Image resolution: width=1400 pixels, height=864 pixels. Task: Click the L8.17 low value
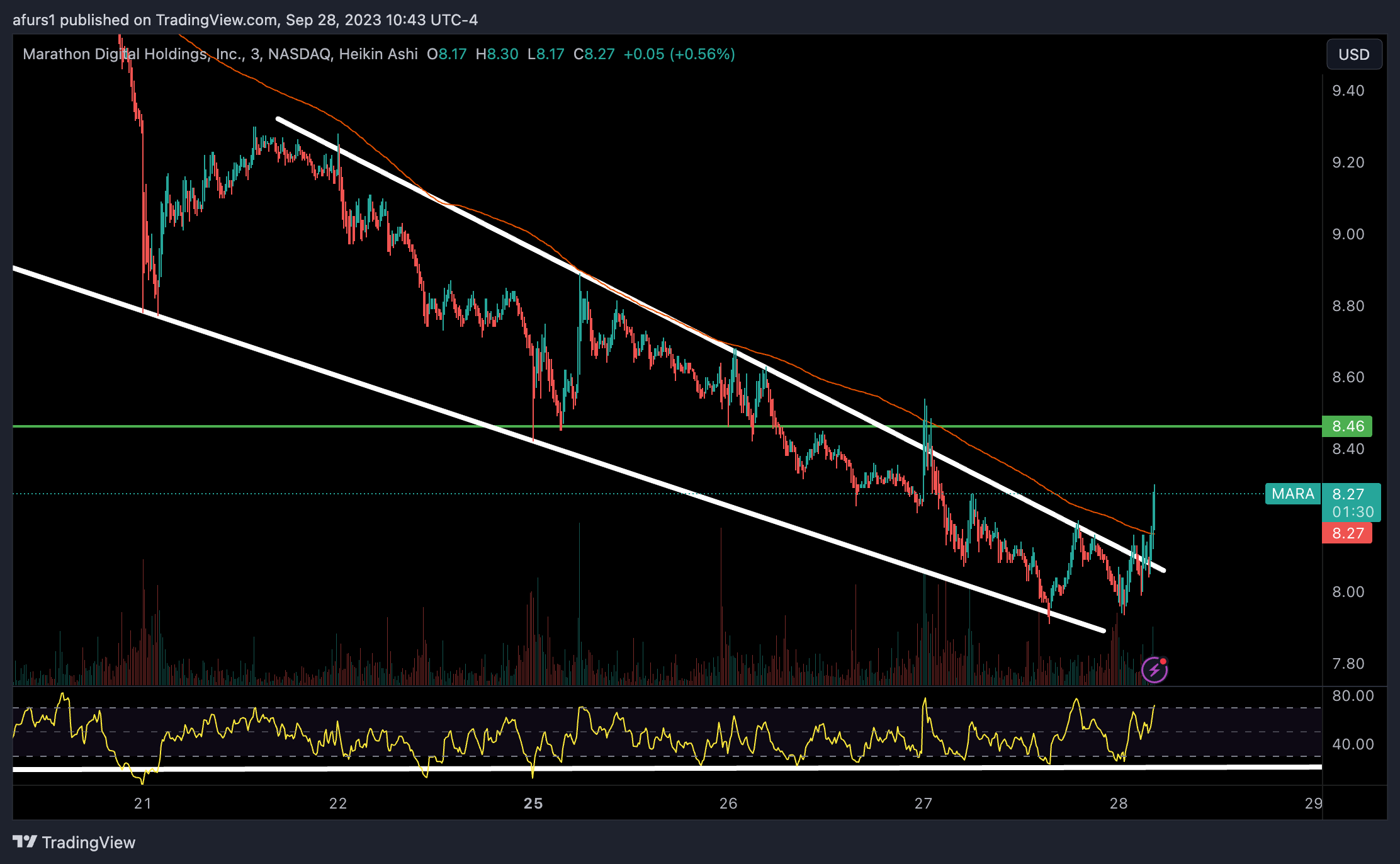coord(546,54)
